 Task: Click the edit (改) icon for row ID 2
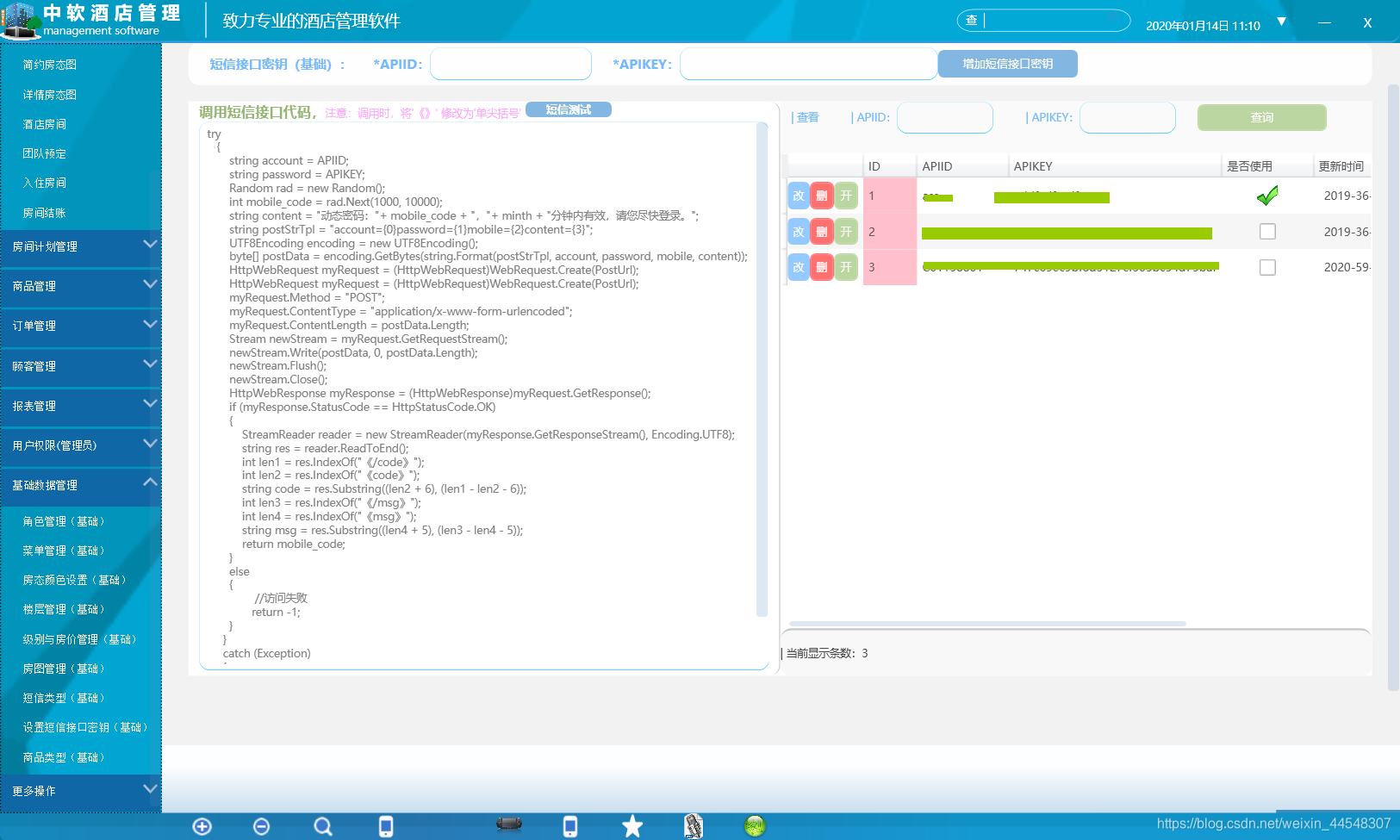click(x=799, y=232)
